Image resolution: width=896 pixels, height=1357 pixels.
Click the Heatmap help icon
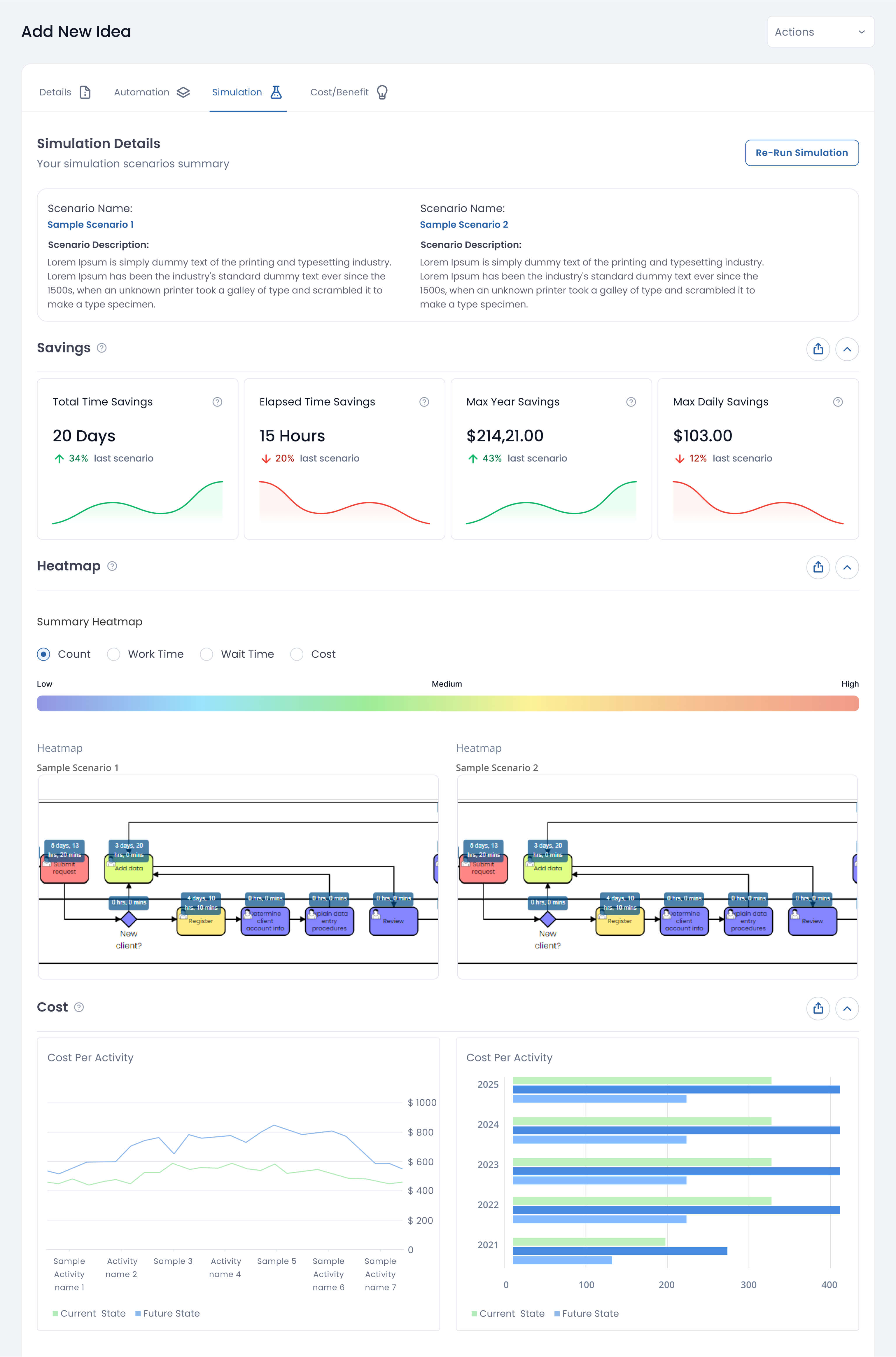tap(112, 566)
